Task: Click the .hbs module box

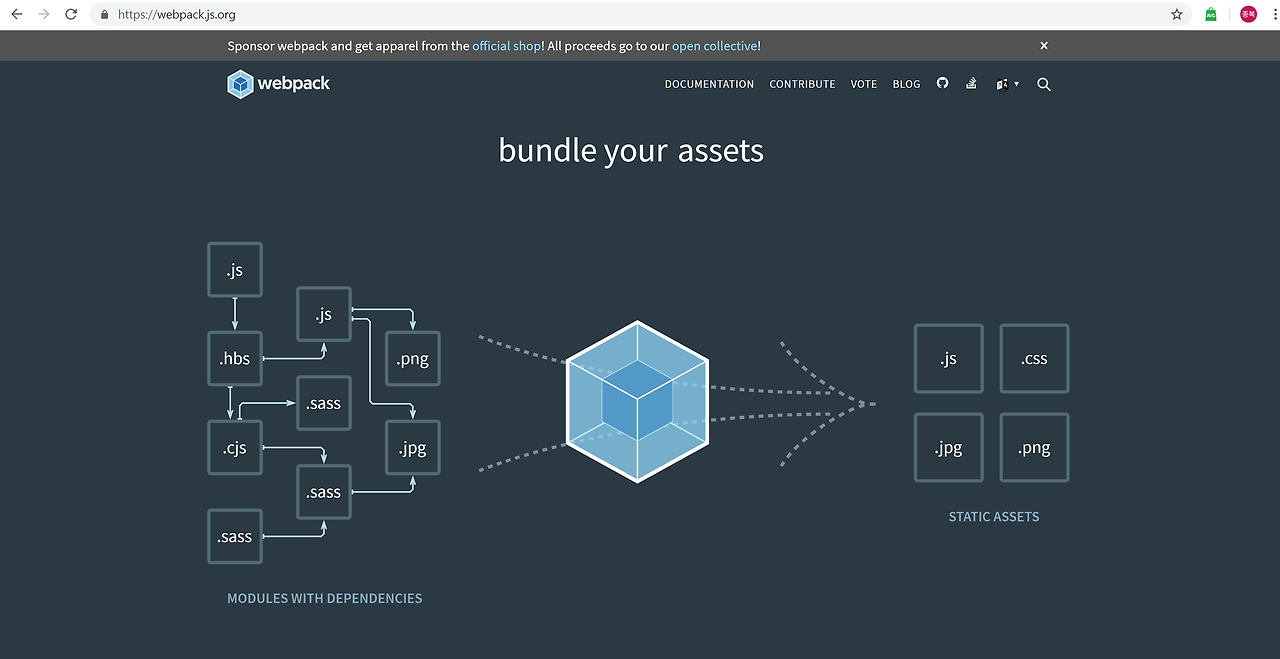Action: coord(235,358)
